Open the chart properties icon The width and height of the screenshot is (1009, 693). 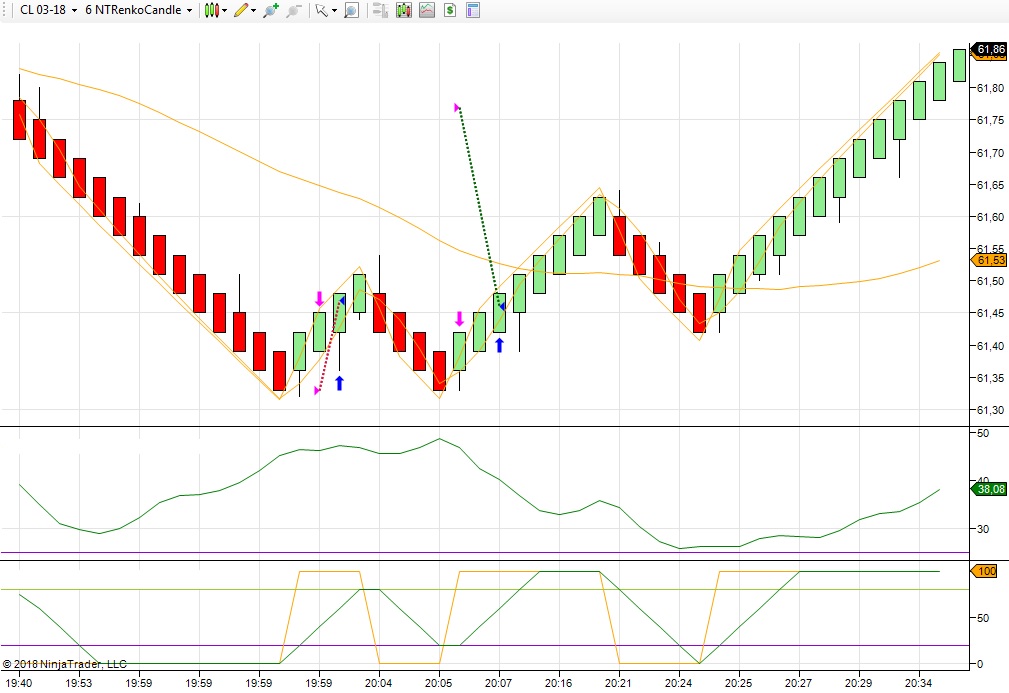473,10
